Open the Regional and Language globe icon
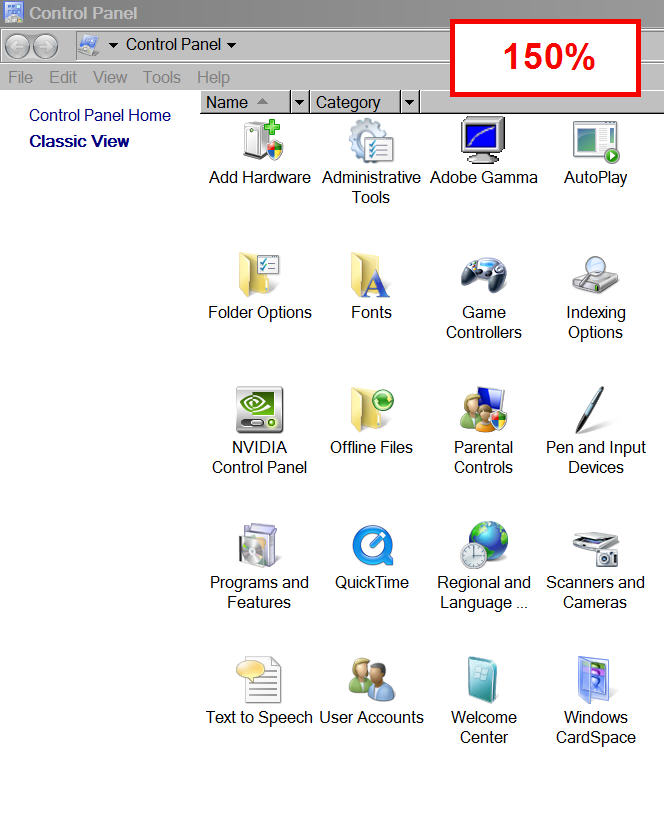664x831 pixels. point(484,545)
